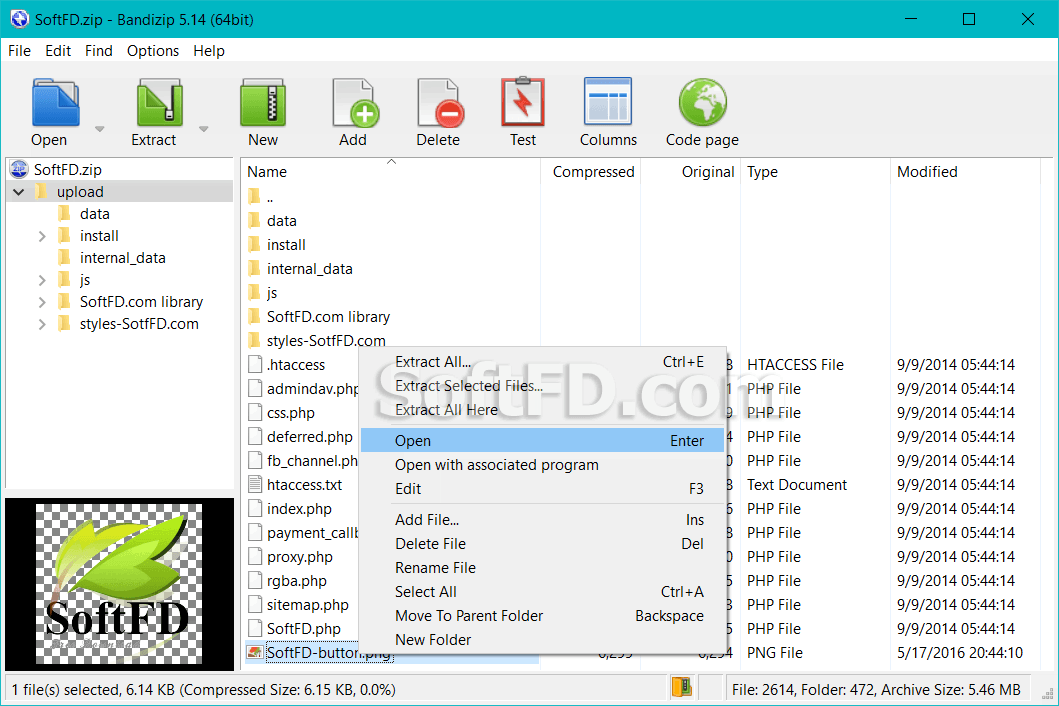Choose New Folder in context menu
Image resolution: width=1059 pixels, height=706 pixels.
coord(542,640)
